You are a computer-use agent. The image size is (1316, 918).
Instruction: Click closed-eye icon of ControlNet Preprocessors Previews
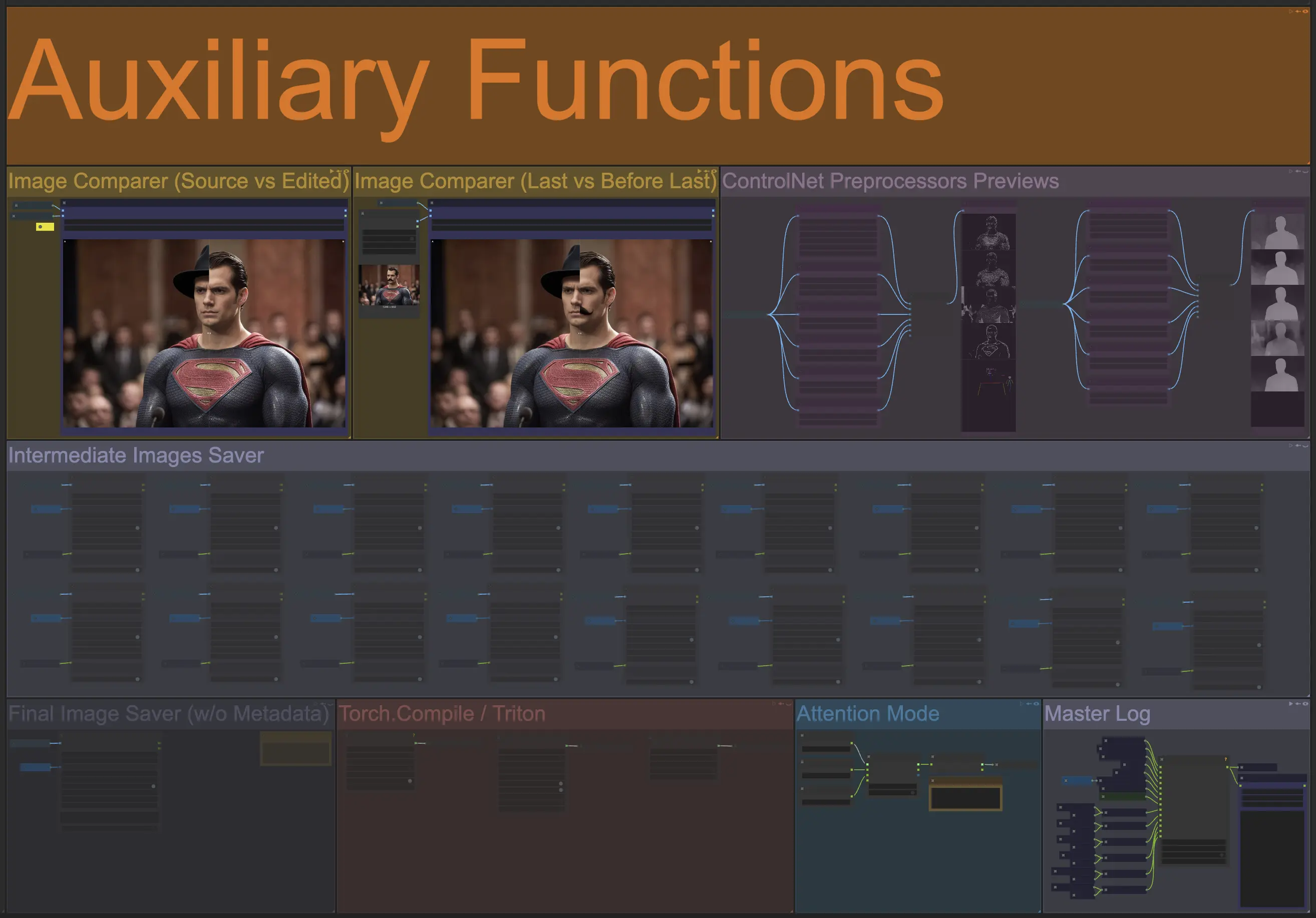(1305, 171)
